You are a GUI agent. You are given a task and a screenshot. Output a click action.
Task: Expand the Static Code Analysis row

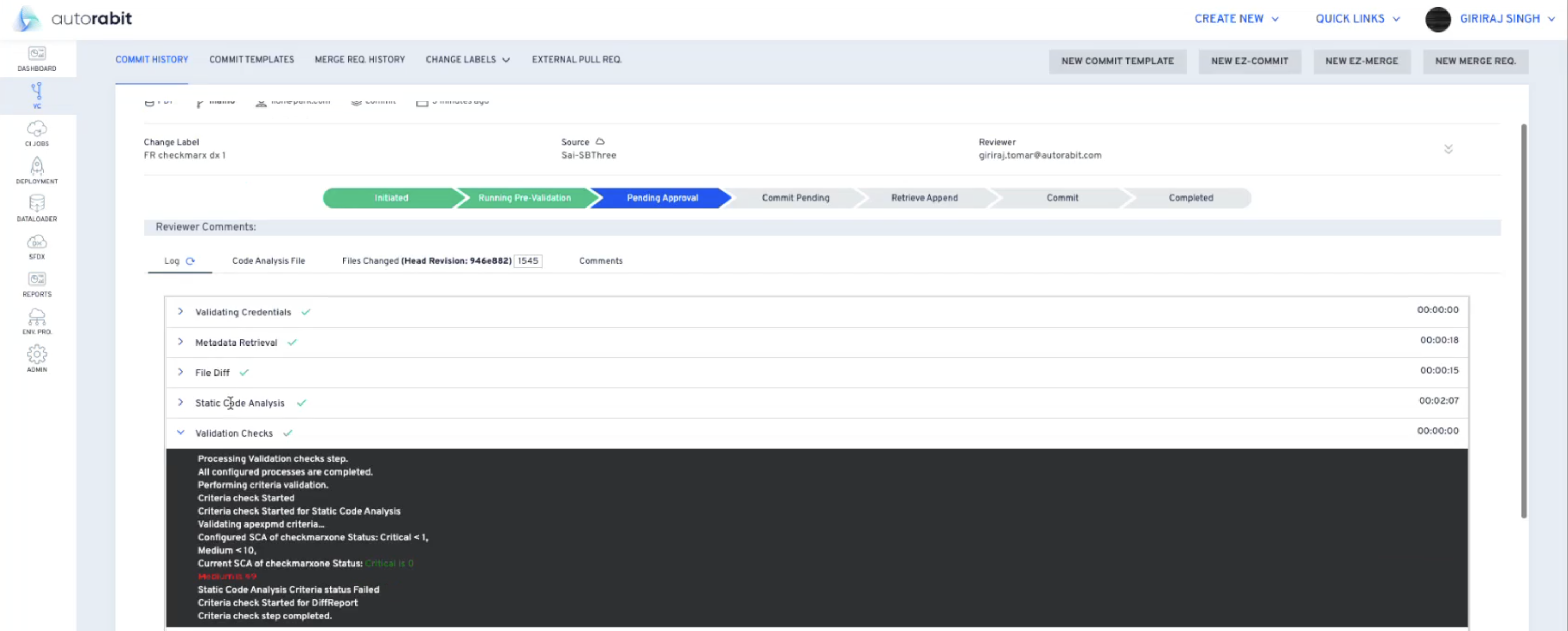click(x=180, y=402)
